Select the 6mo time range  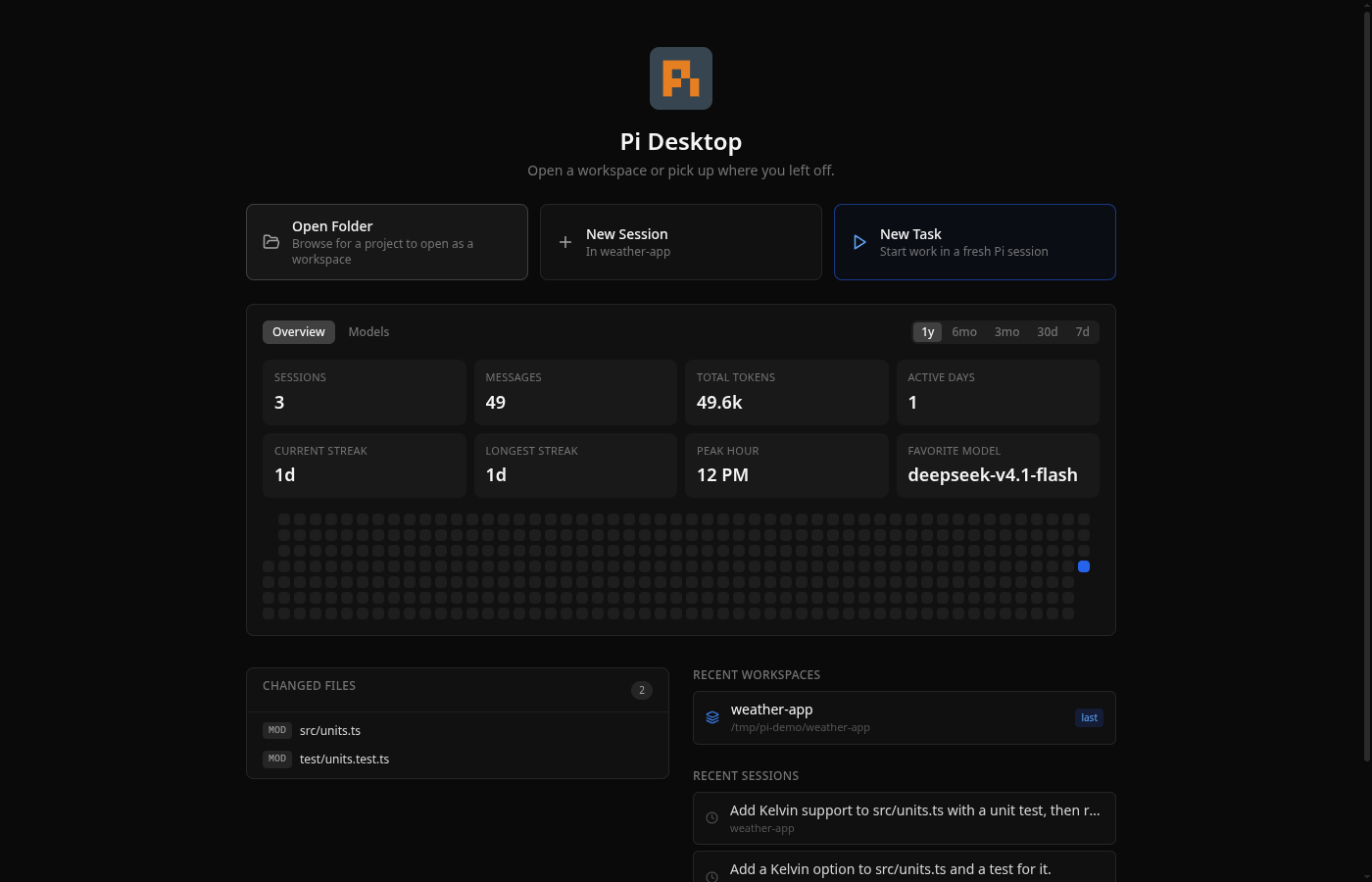[964, 332]
